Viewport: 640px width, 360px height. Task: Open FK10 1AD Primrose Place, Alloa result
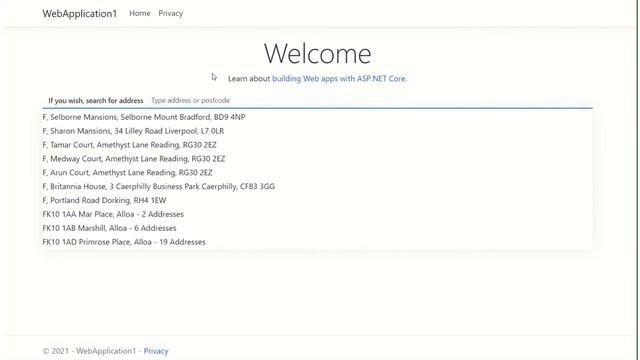tap(317, 242)
